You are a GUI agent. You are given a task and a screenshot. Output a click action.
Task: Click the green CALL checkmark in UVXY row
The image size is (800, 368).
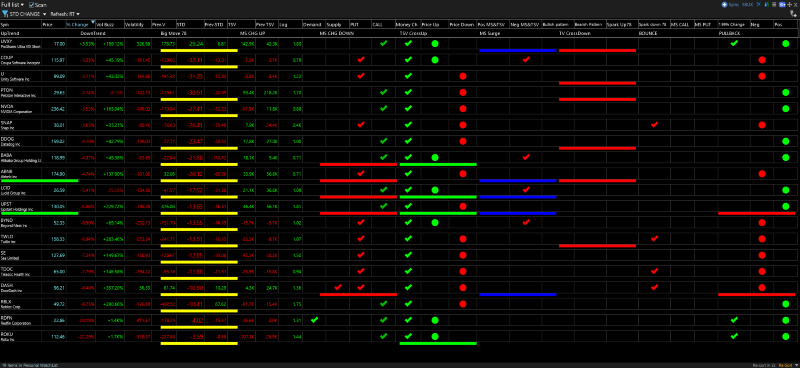[x=384, y=43]
